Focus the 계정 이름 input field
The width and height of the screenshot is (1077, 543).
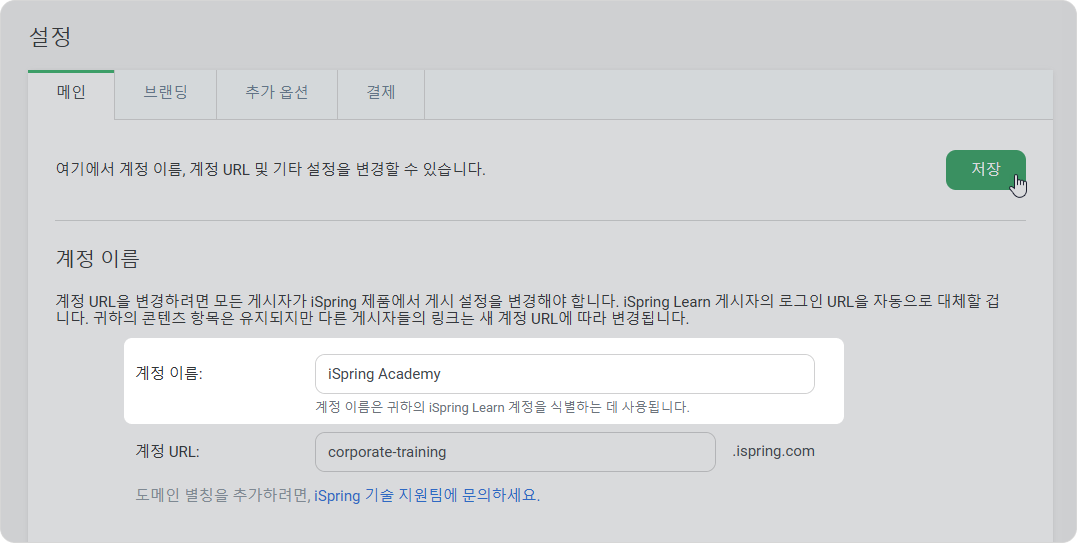(565, 374)
